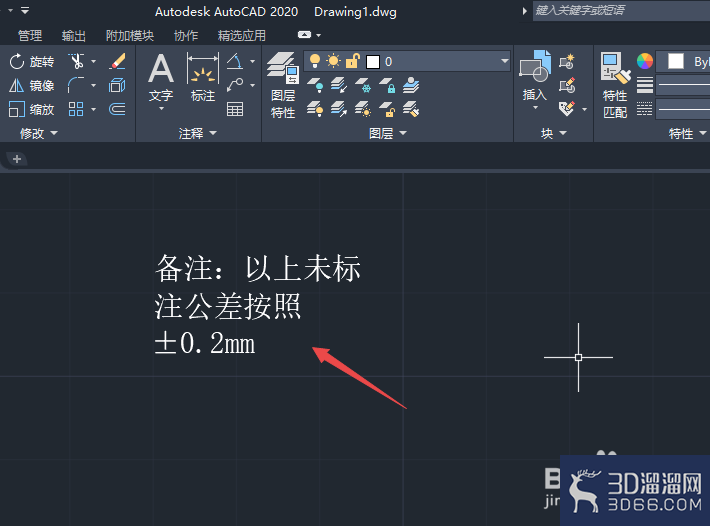The height and width of the screenshot is (526, 710).
Task: Click Match Properties (特性匹配) icon
Action: click(615, 85)
